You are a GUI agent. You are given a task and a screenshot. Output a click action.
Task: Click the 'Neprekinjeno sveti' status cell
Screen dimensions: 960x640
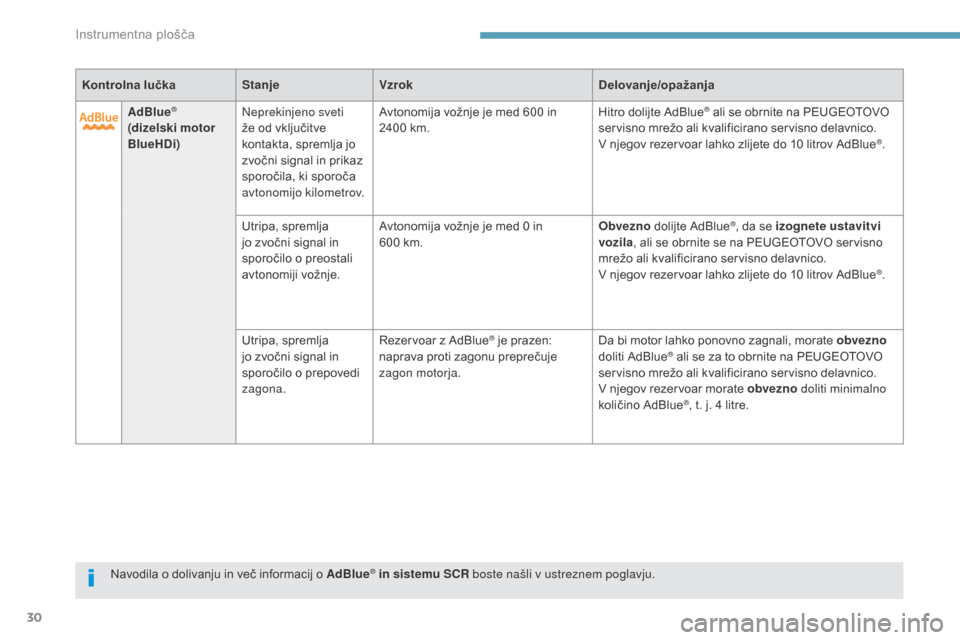coord(304,158)
